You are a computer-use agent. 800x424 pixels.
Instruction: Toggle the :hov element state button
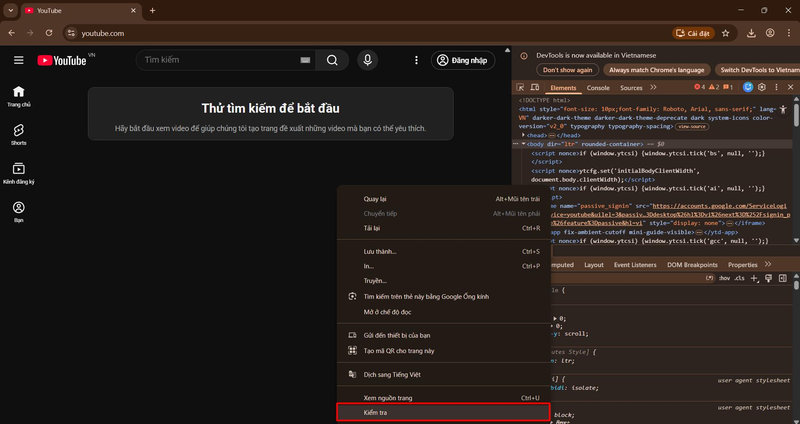tap(724, 279)
